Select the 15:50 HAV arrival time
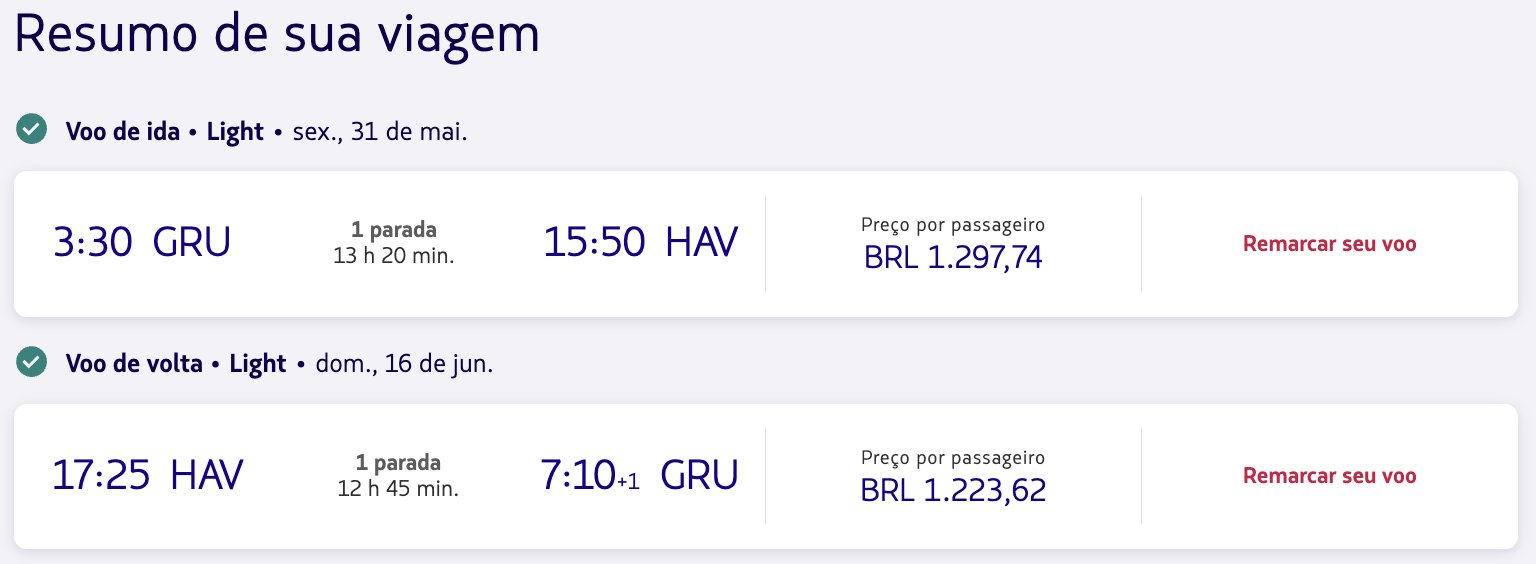1536x564 pixels. coord(641,242)
